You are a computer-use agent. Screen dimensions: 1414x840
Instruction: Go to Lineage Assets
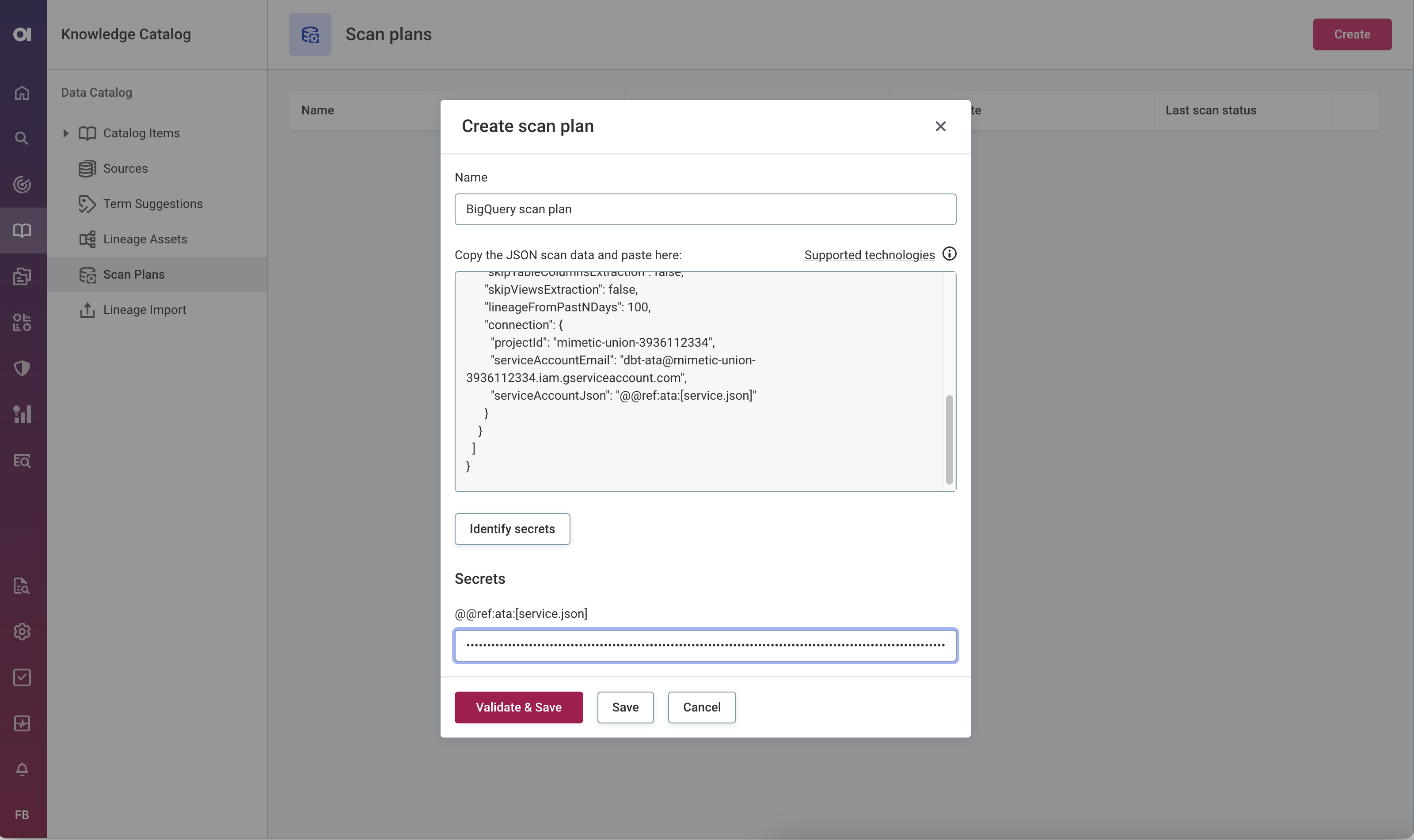[145, 239]
